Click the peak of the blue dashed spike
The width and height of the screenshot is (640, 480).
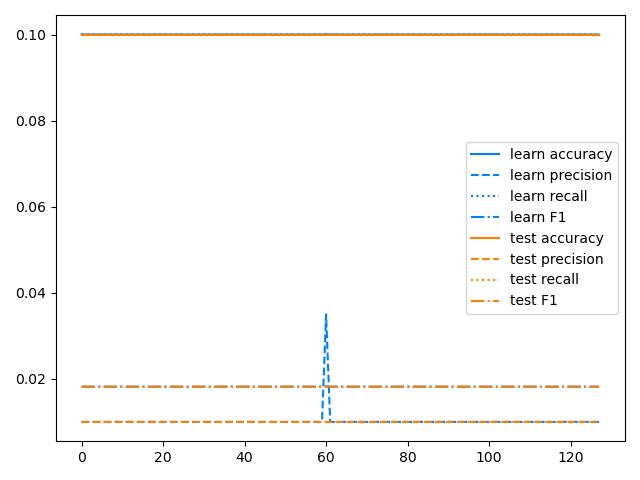coord(326,314)
